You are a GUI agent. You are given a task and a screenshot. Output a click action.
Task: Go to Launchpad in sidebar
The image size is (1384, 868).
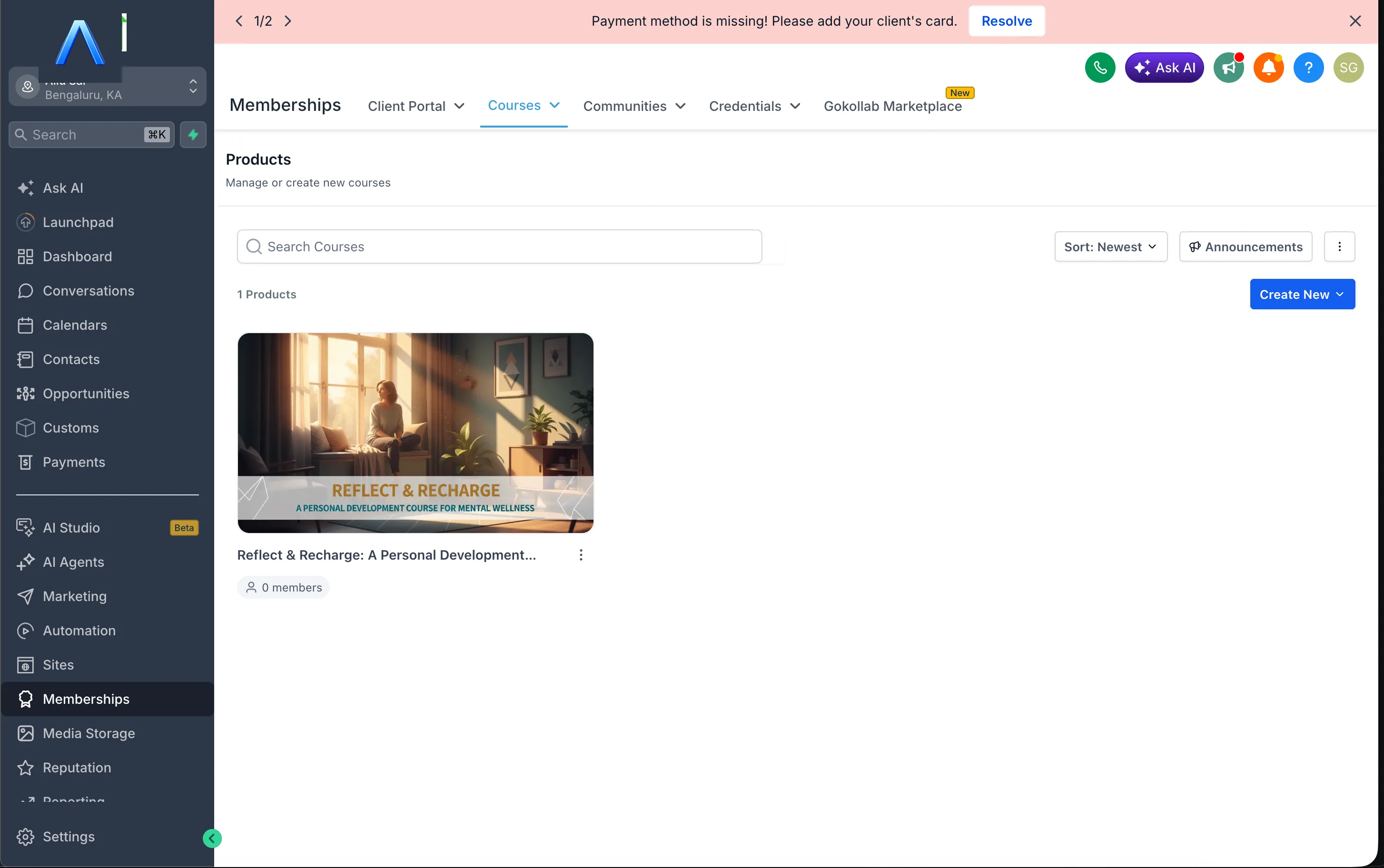(x=108, y=222)
